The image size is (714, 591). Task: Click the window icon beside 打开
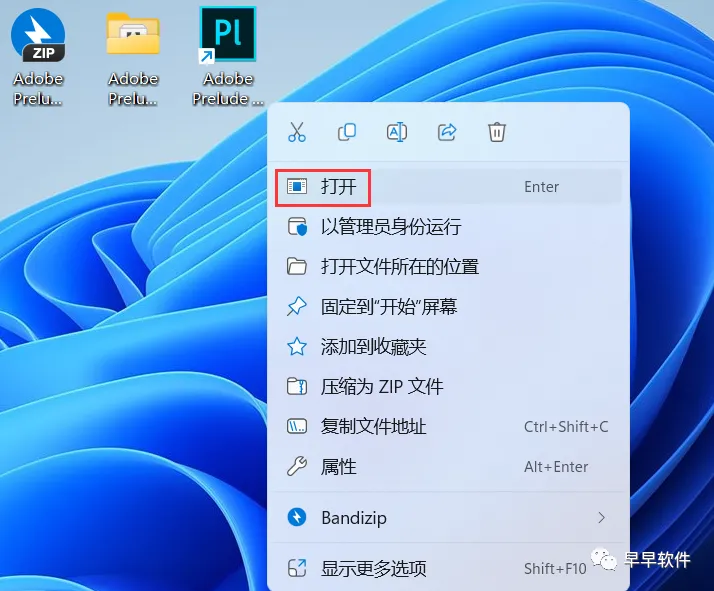297,187
